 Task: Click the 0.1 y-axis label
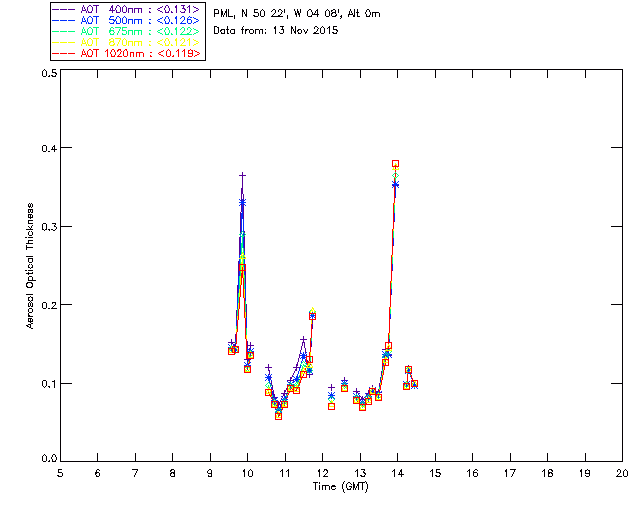click(49, 384)
